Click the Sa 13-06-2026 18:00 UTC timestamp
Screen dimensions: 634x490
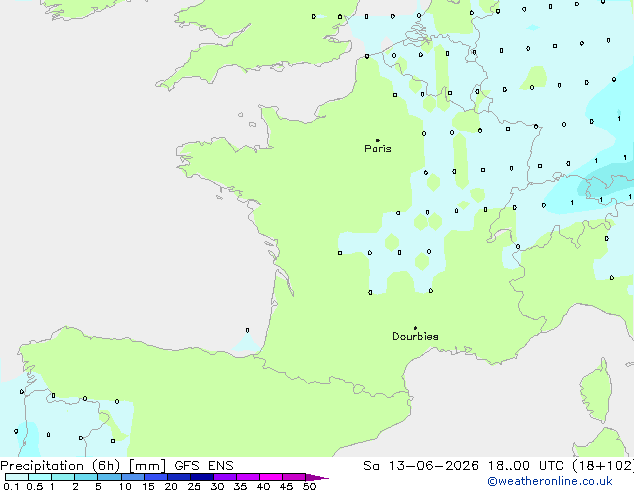click(x=464, y=466)
